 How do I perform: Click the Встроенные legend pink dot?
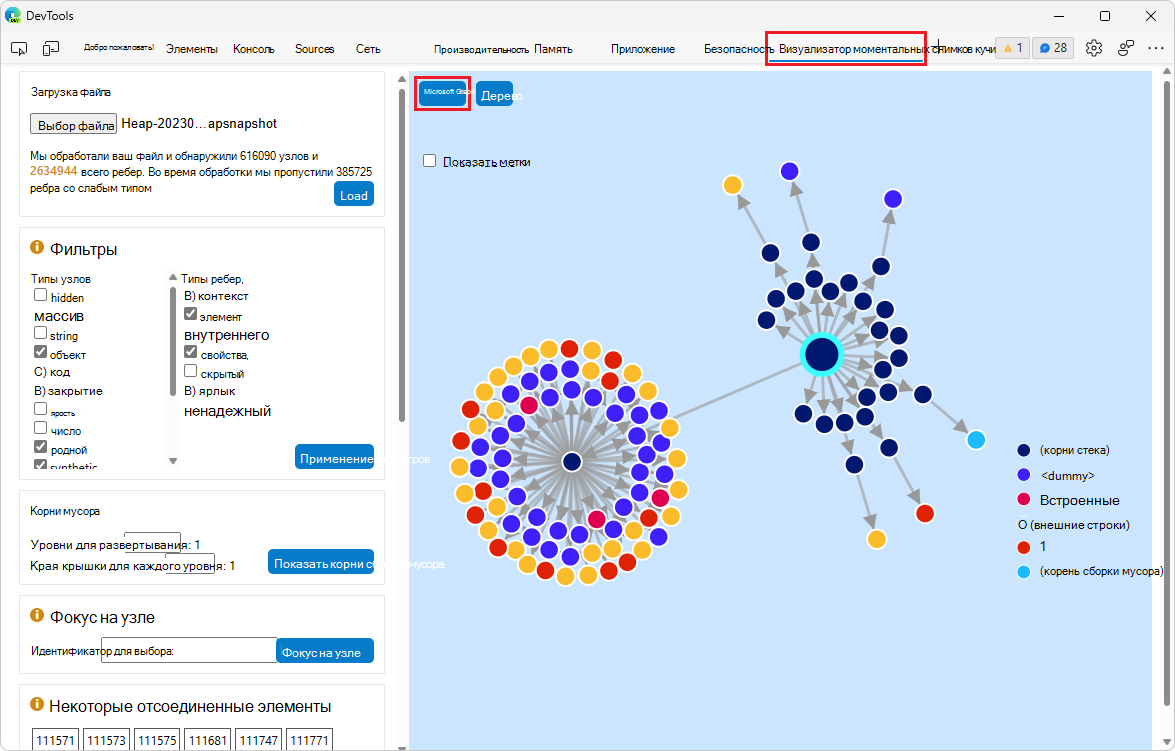tap(1024, 500)
